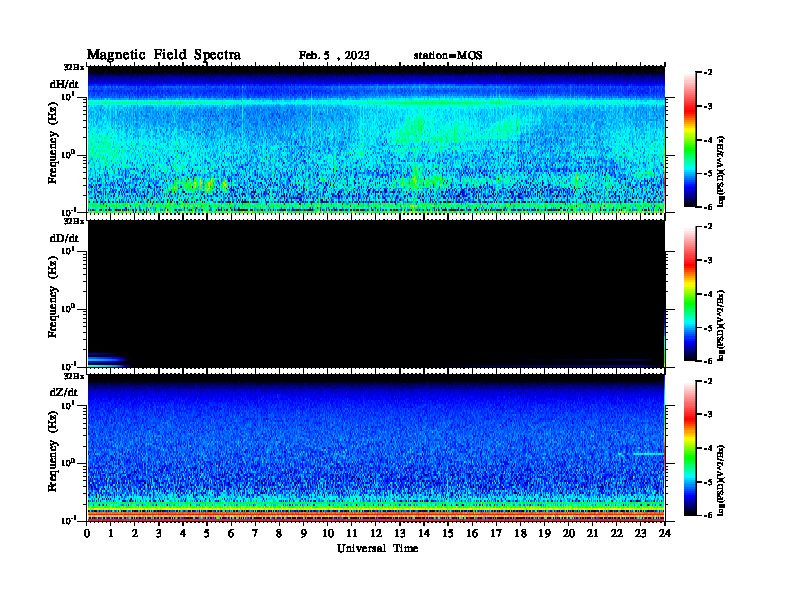Click the color scale bar beside dH/dt
This screenshot has width=792, height=612.
click(690, 139)
